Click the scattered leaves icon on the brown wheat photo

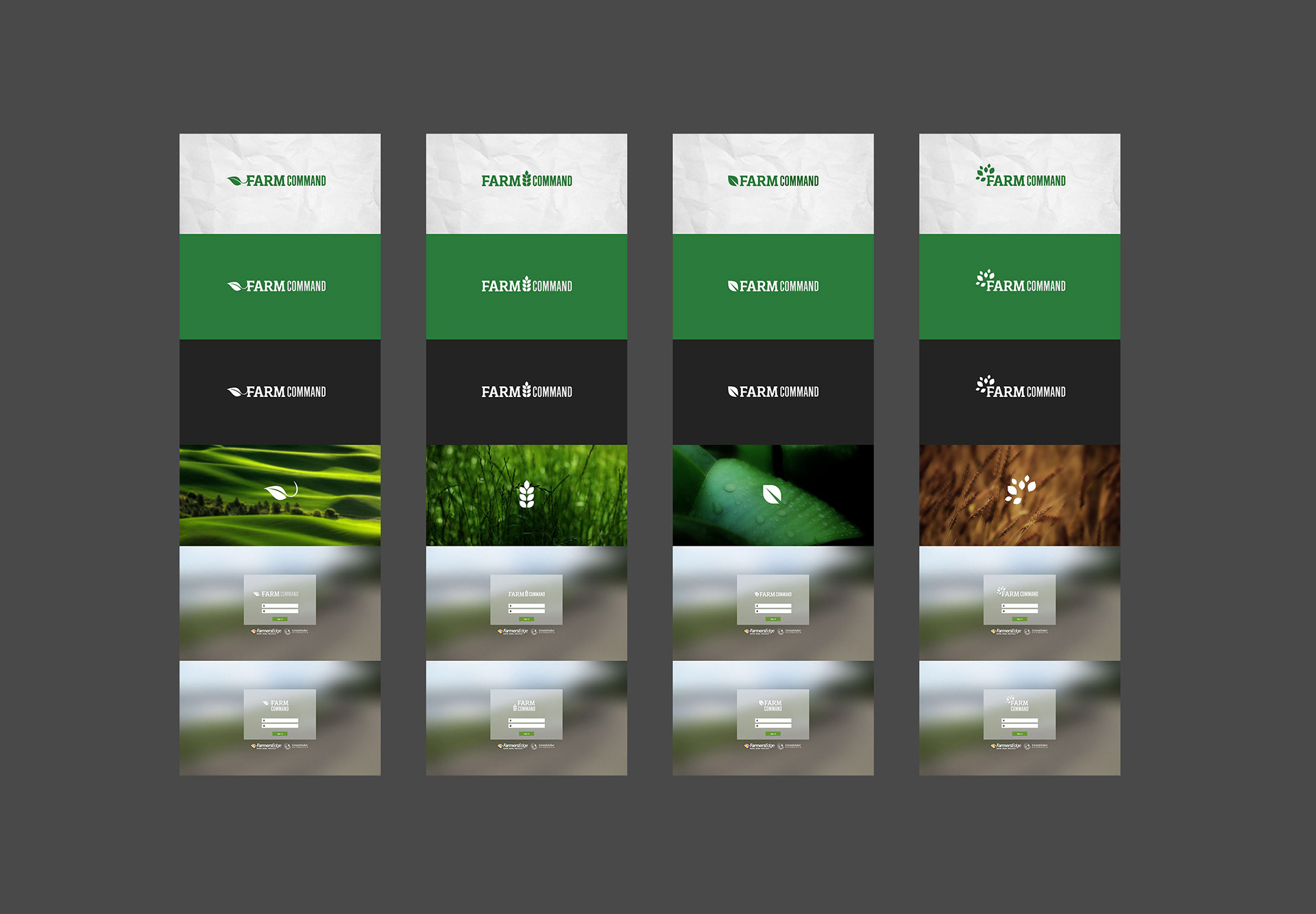tap(1020, 490)
